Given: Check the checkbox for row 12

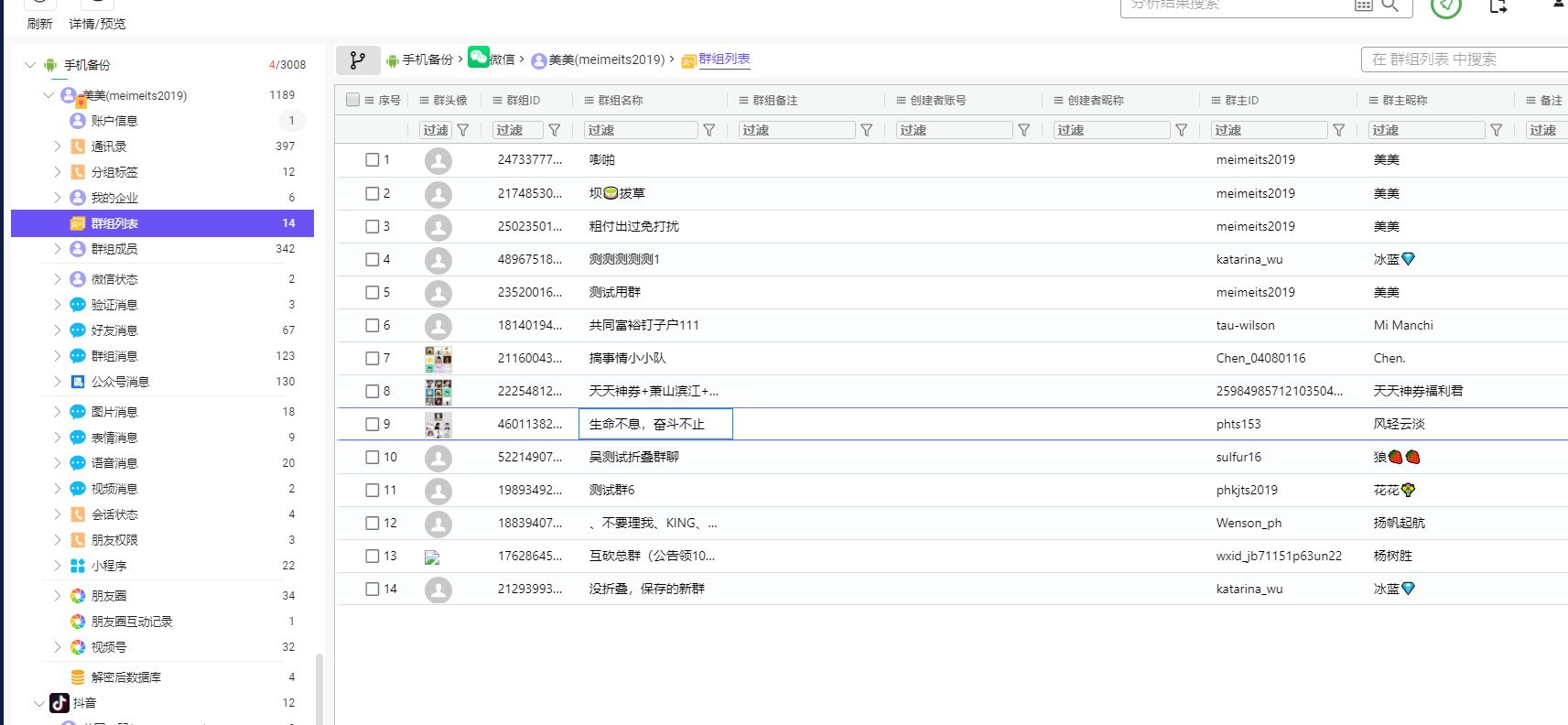Looking at the screenshot, I should tap(372, 523).
